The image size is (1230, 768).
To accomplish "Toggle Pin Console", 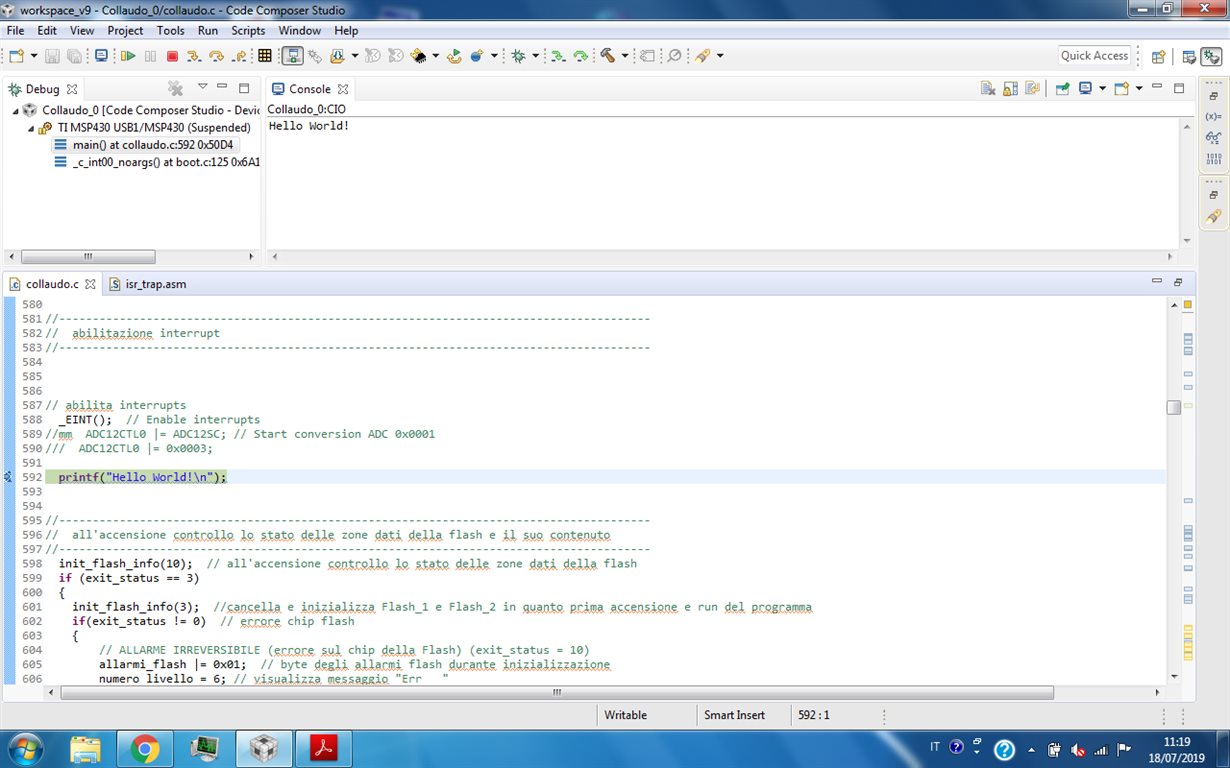I will click(1062, 88).
